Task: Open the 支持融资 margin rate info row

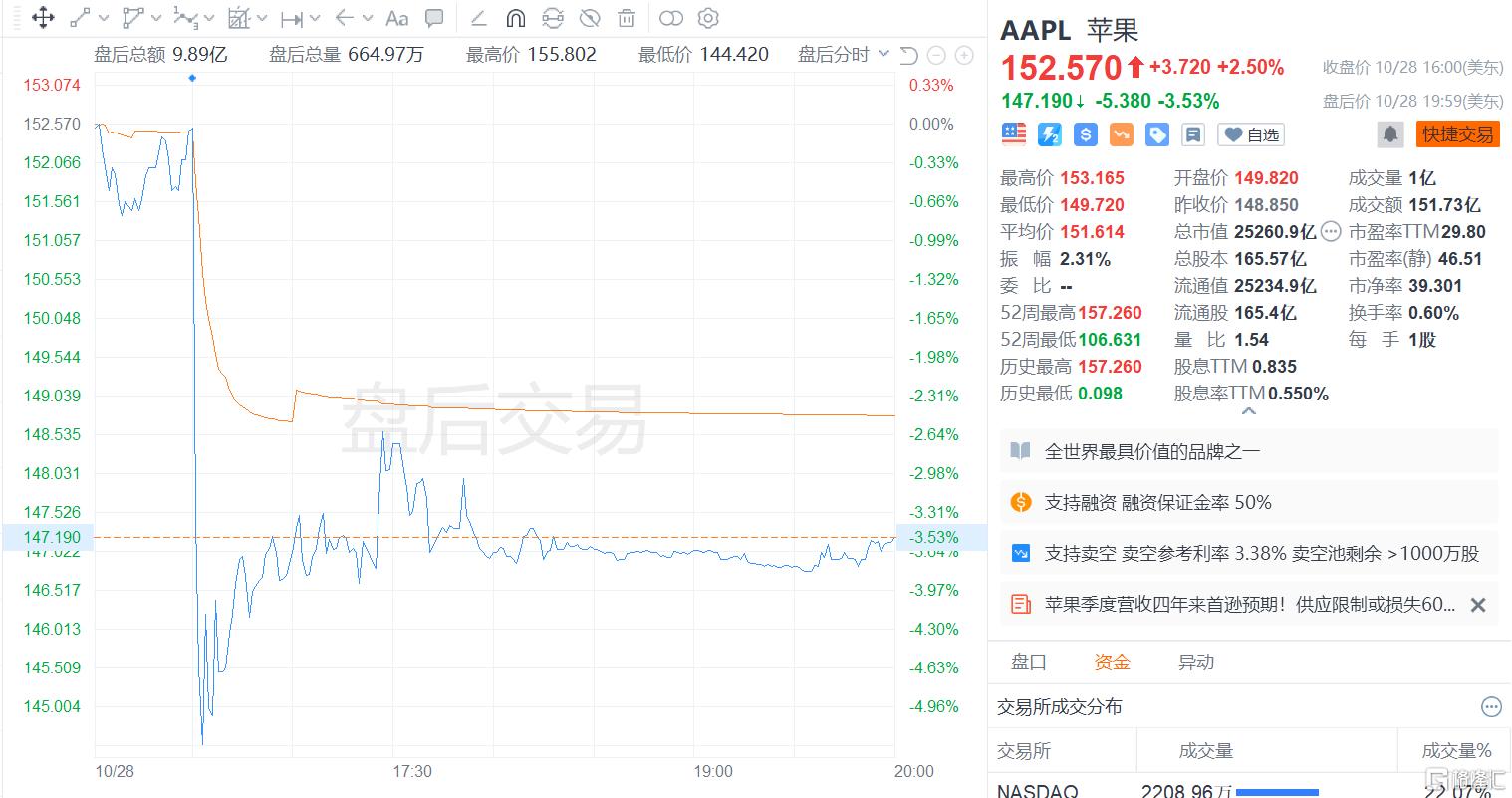Action: click(1249, 502)
